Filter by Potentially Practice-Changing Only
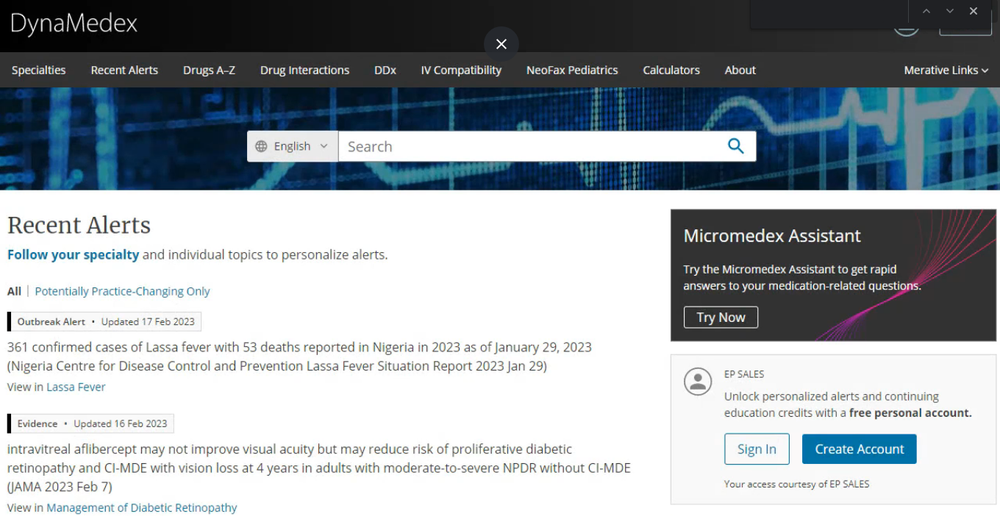The image size is (1000, 516). (122, 291)
